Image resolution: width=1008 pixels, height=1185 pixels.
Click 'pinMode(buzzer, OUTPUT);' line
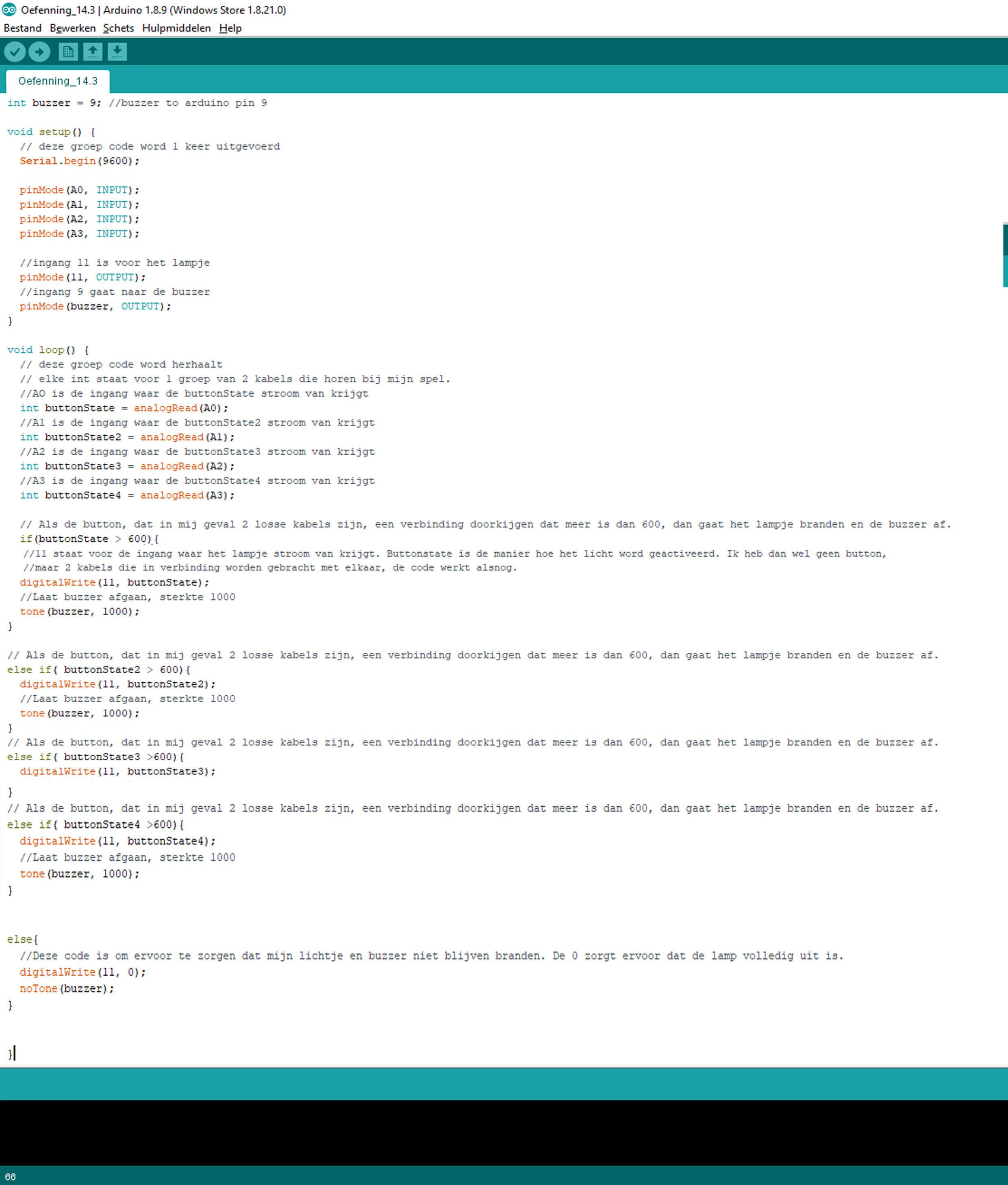click(96, 306)
